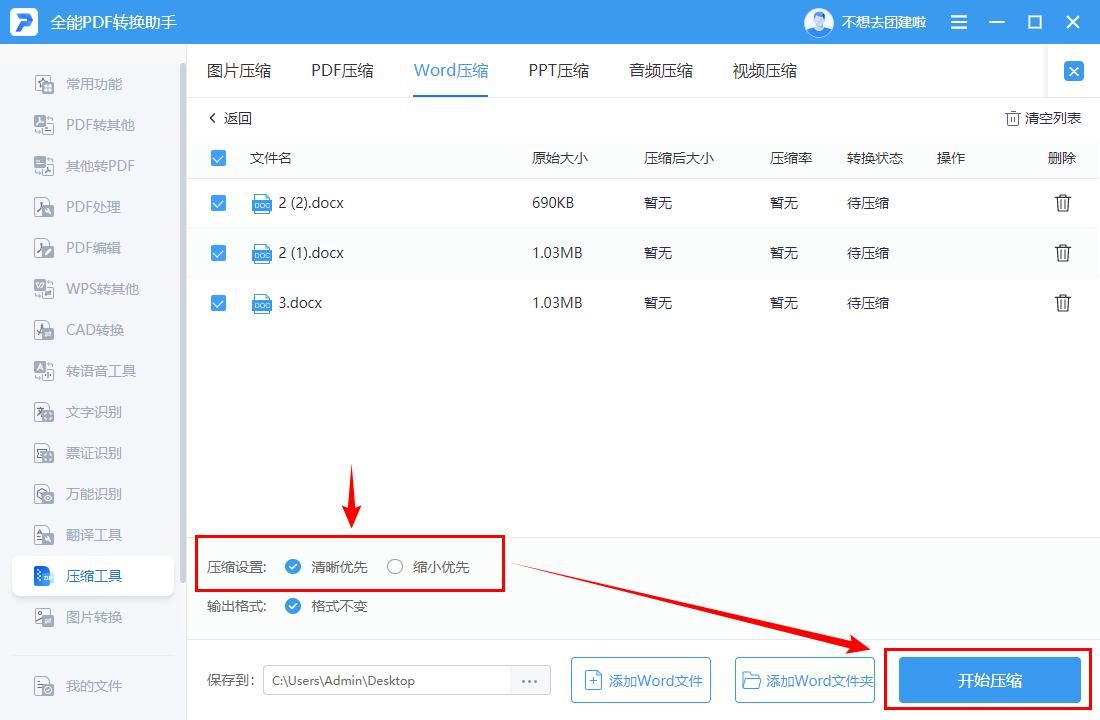Click file name 2 (1).docx
Viewport: 1100px width, 720px height.
coord(311,253)
